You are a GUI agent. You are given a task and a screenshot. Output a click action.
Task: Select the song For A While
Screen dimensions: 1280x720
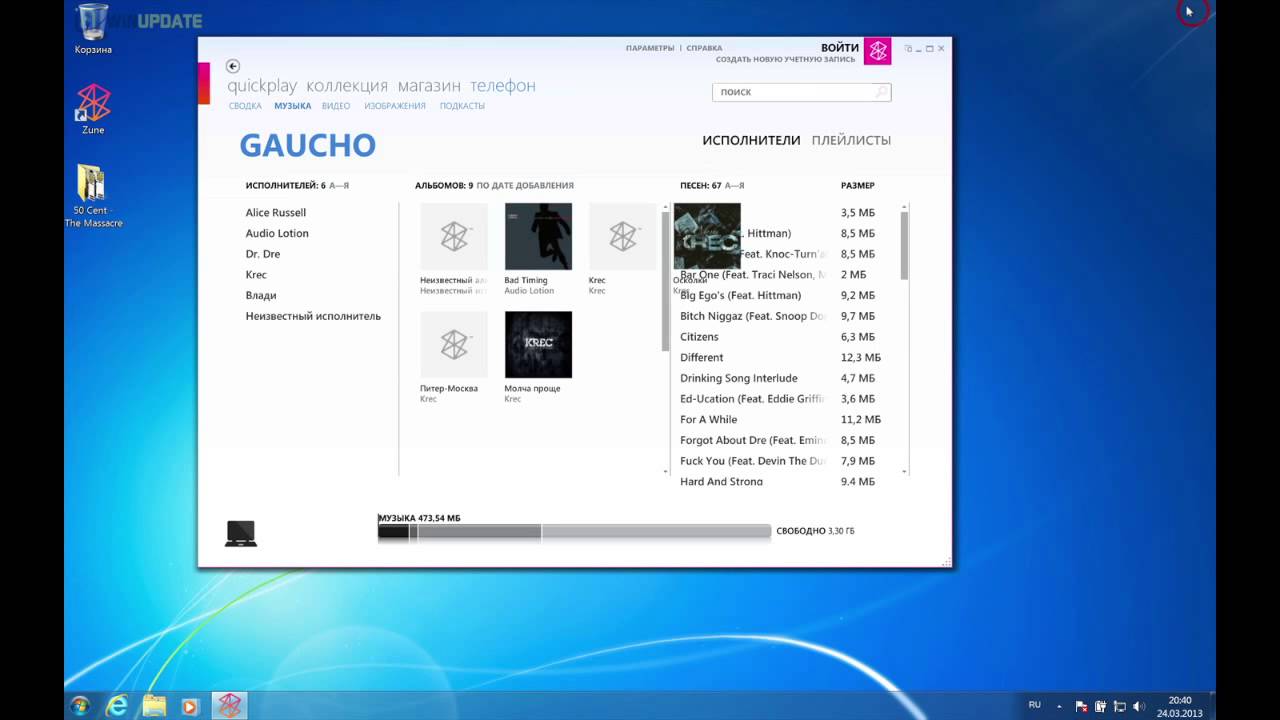tap(709, 420)
